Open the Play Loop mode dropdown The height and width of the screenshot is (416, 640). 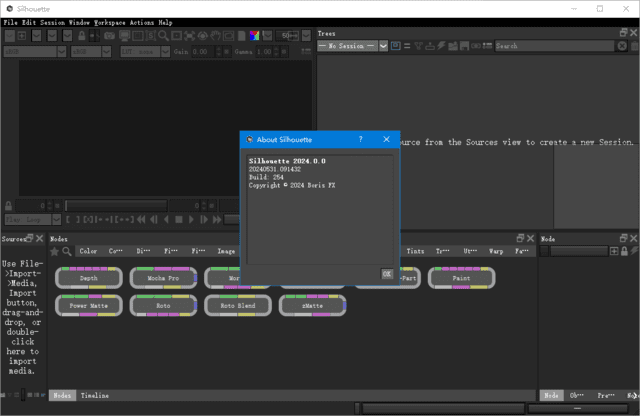tap(57, 219)
